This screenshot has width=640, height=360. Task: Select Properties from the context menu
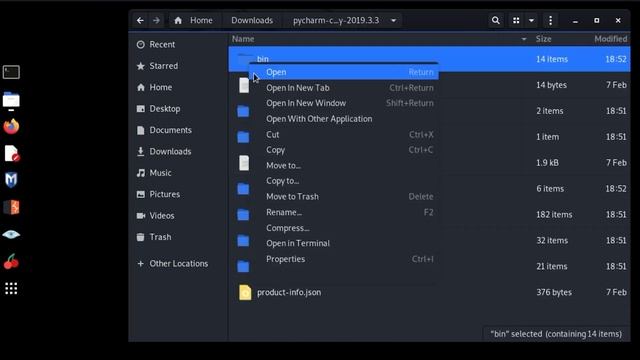pos(344,259)
